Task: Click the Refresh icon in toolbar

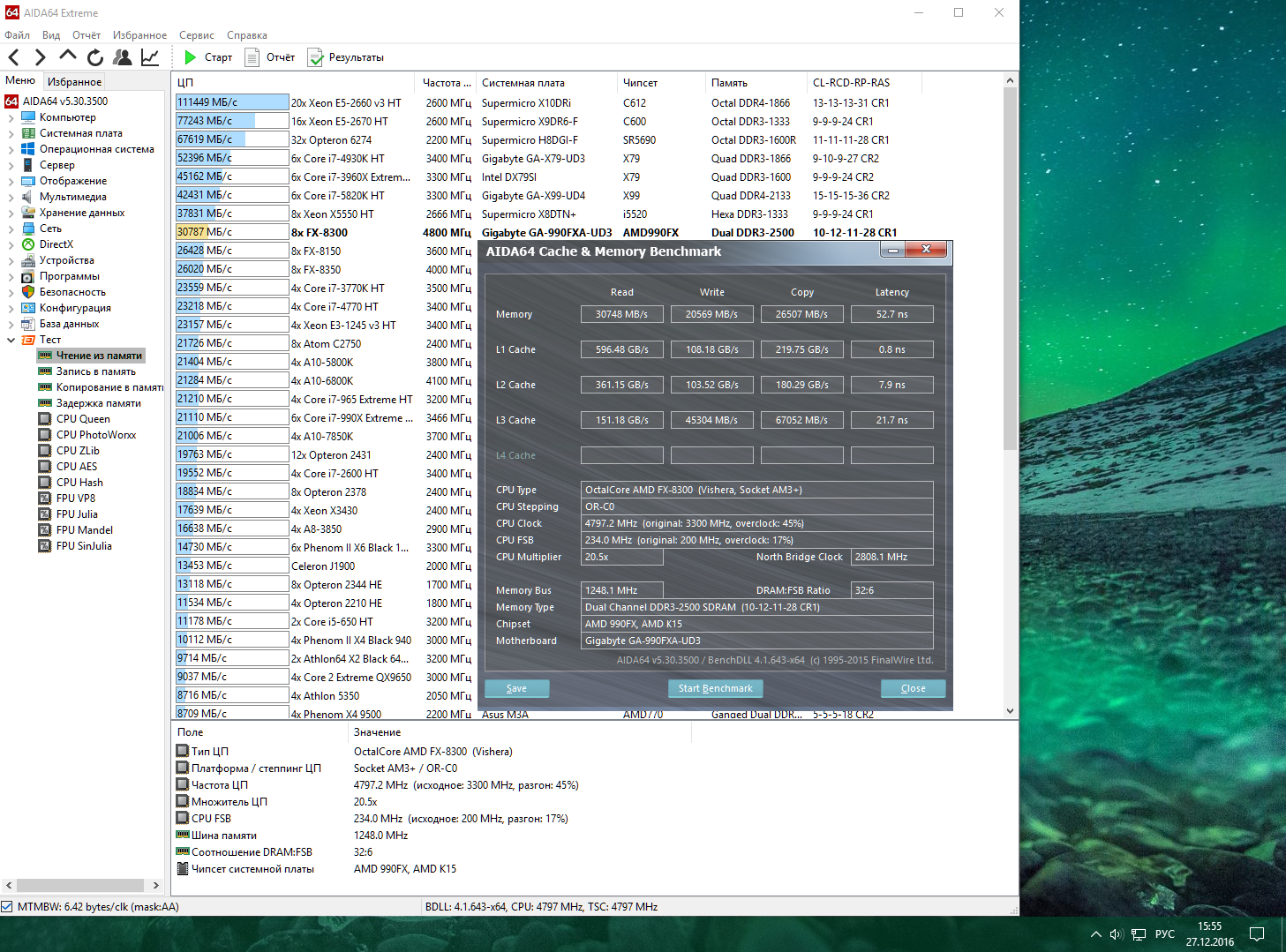Action: pos(95,57)
